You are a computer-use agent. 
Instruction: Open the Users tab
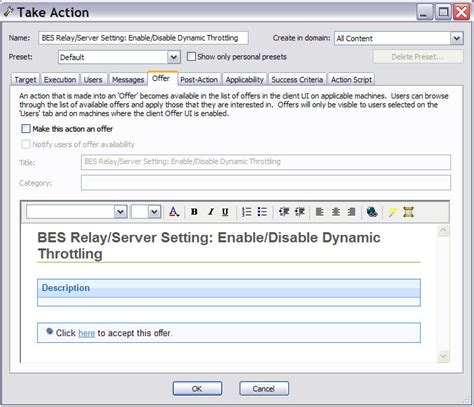click(93, 80)
